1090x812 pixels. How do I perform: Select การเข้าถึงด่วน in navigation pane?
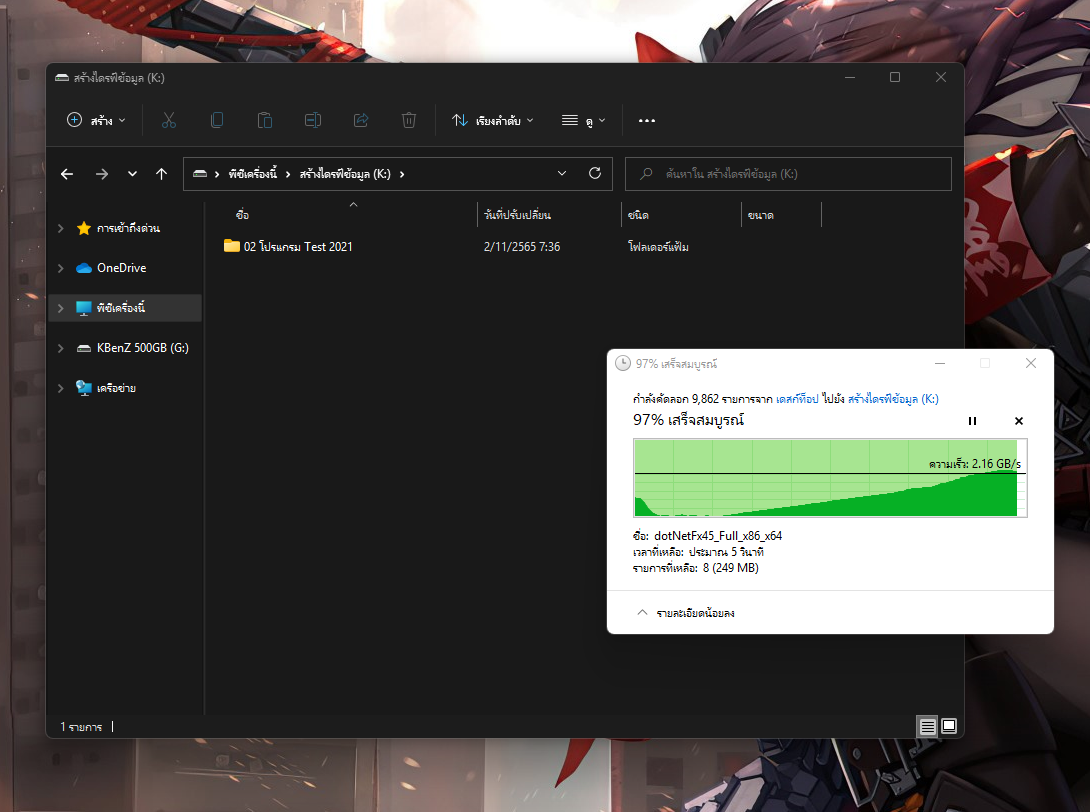click(129, 228)
